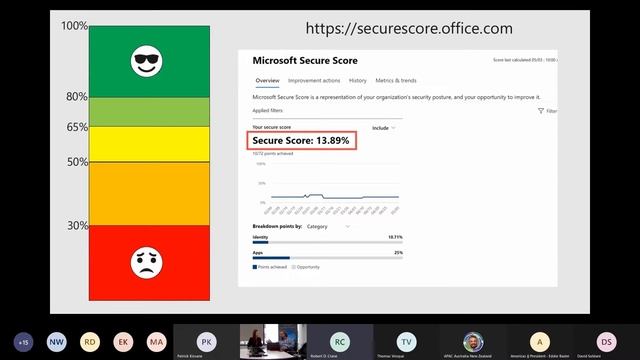Switch to the Improvement actions tab
The width and height of the screenshot is (640, 360).
point(314,80)
